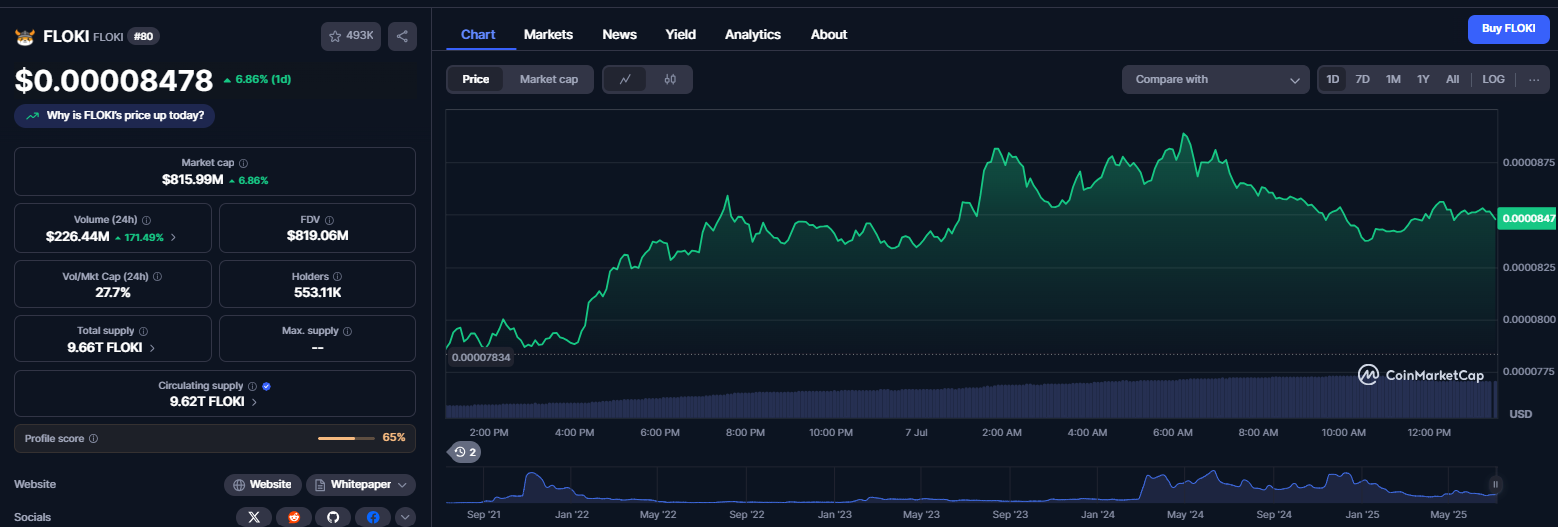Open the Markets tab
1558x527 pixels.
[548, 34]
